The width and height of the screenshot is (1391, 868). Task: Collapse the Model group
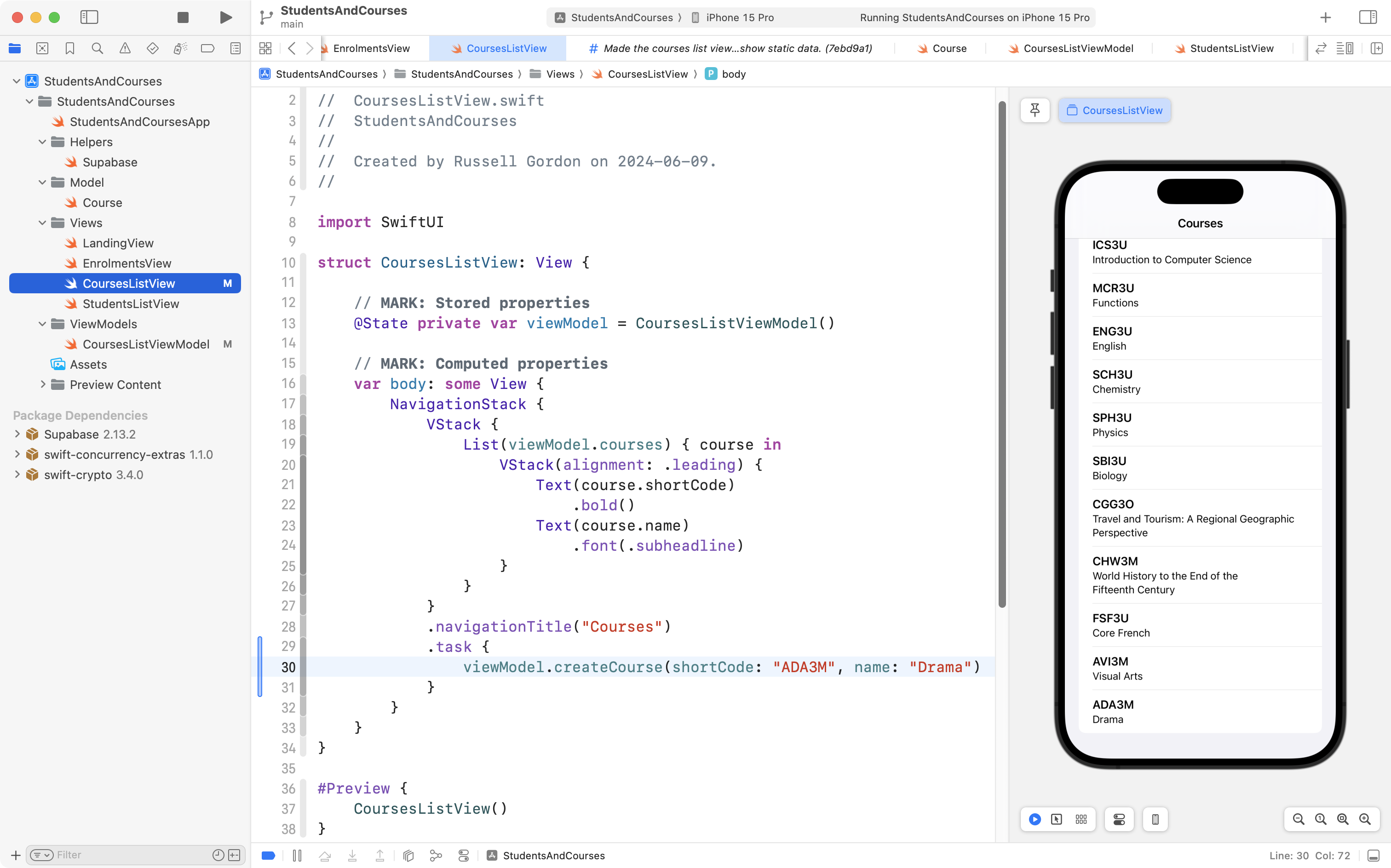click(42, 182)
